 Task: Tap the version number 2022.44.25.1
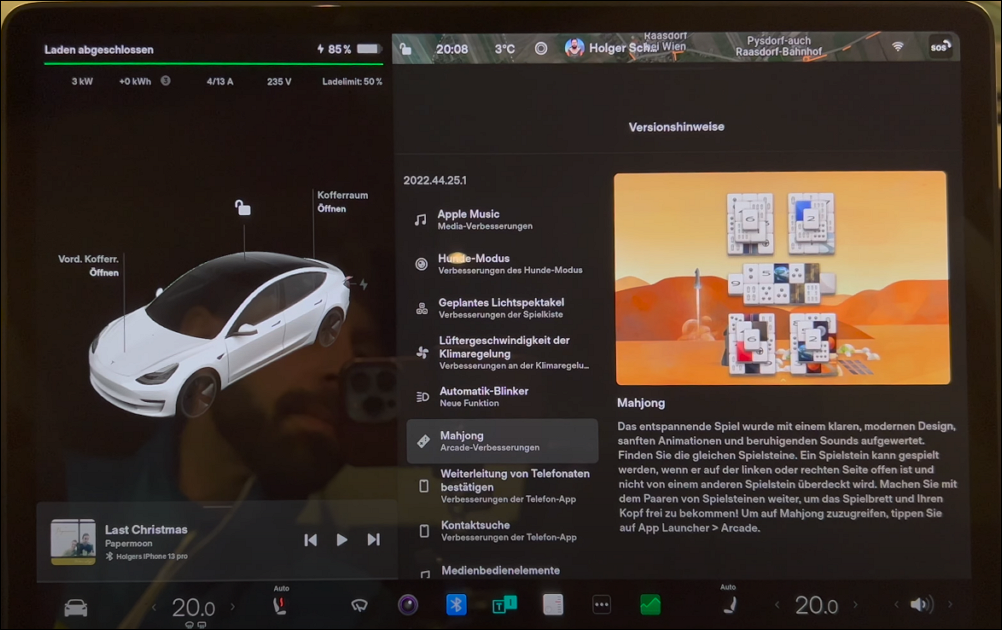[435, 180]
